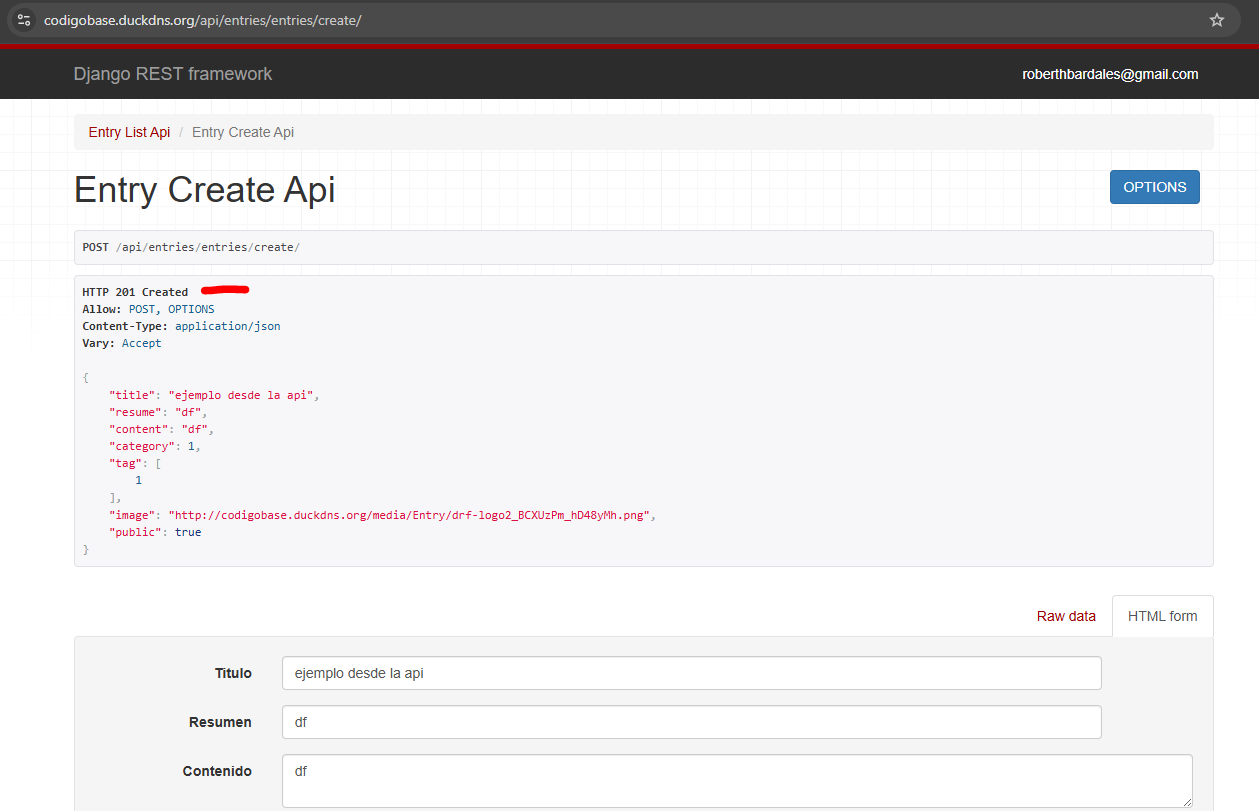The image size is (1259, 811).
Task: Open the Django REST framework home link
Action: [172, 74]
